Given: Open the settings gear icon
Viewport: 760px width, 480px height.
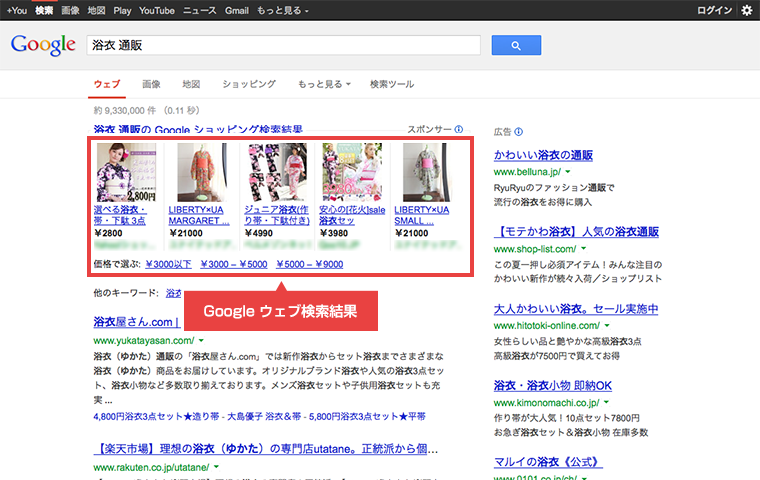Looking at the screenshot, I should coord(747,10).
